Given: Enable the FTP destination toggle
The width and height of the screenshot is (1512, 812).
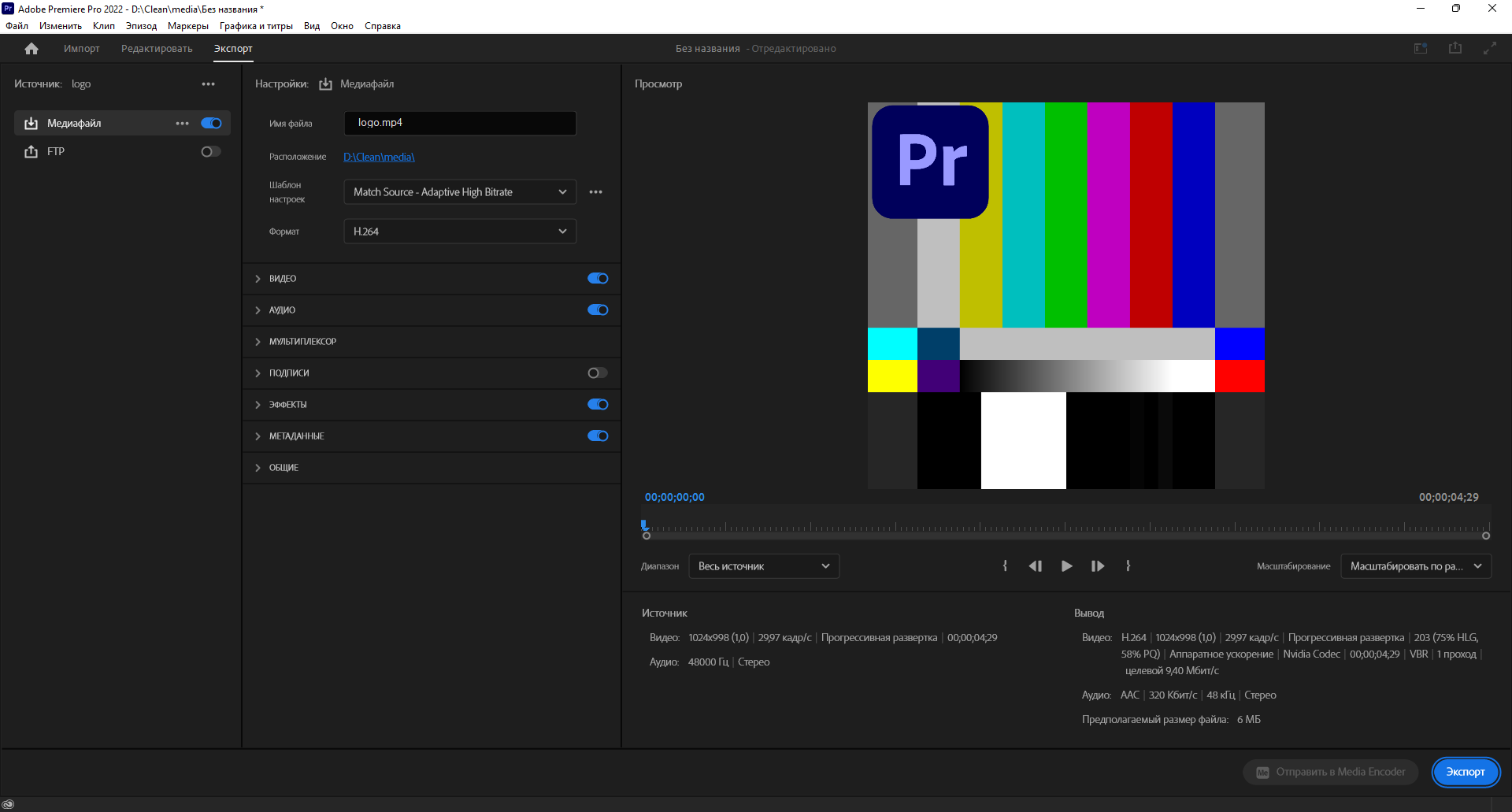Looking at the screenshot, I should coord(210,152).
